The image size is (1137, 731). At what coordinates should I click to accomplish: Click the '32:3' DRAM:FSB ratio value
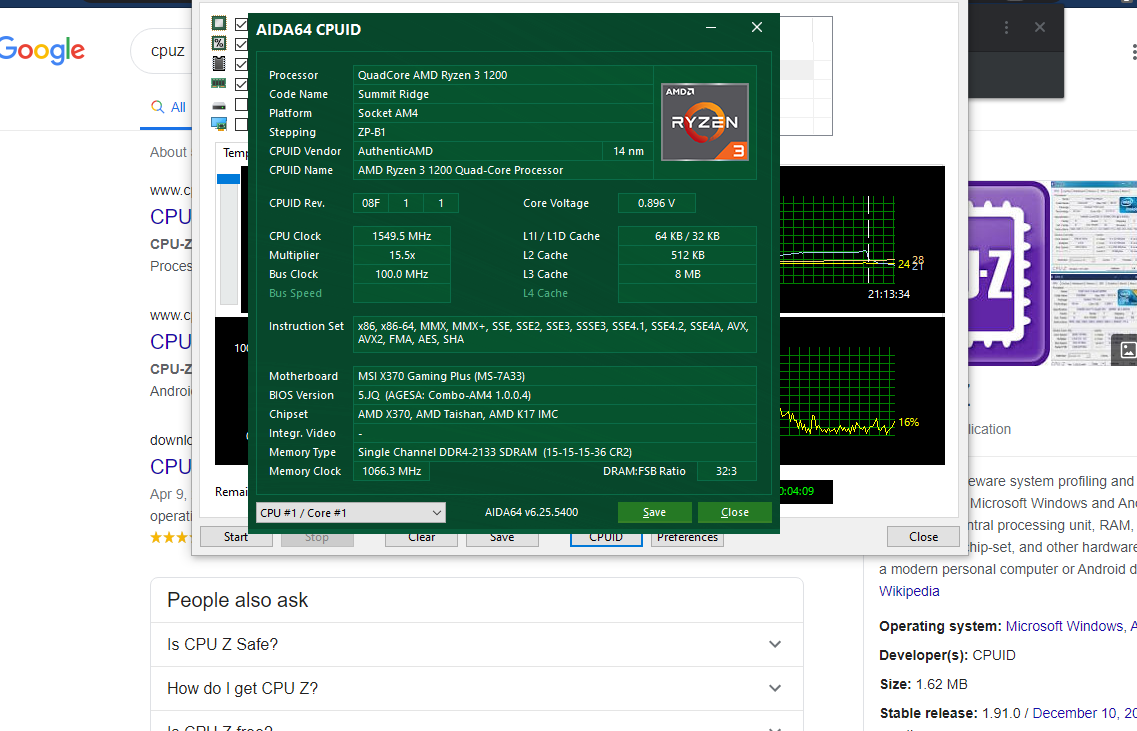pos(726,471)
